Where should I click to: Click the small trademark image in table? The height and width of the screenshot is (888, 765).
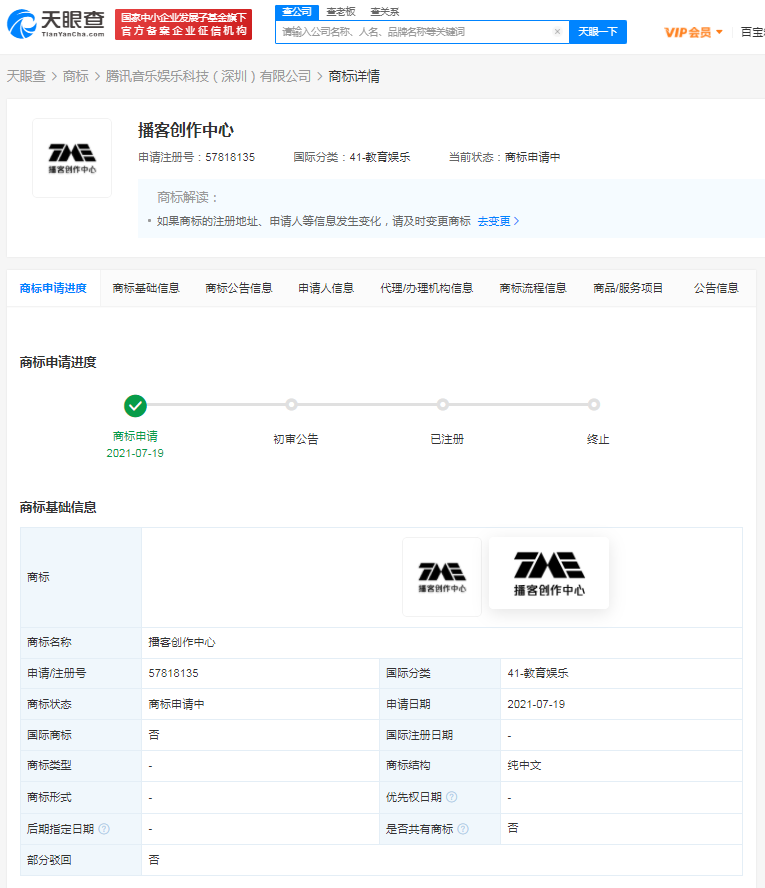[442, 577]
